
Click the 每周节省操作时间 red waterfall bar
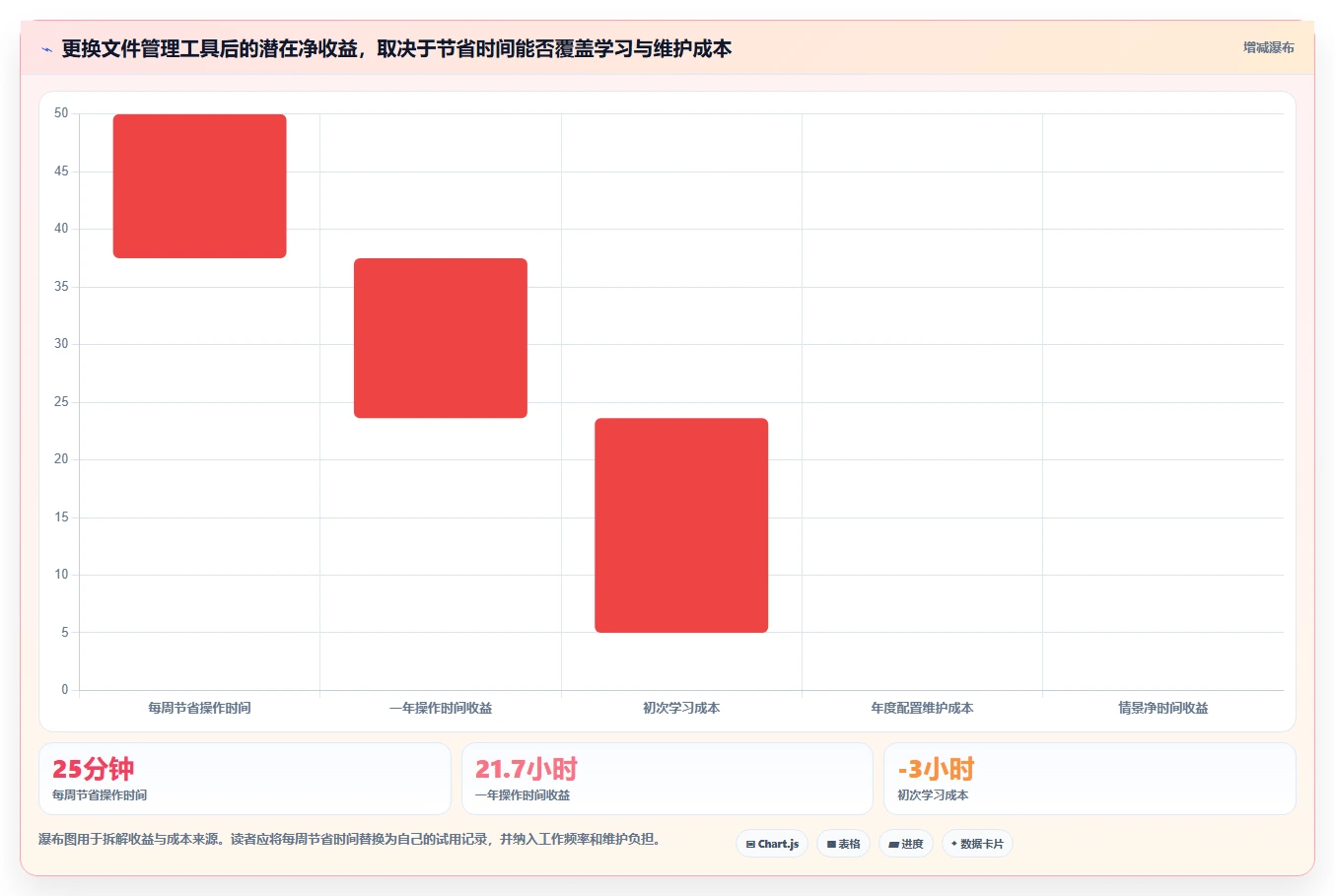coord(200,186)
